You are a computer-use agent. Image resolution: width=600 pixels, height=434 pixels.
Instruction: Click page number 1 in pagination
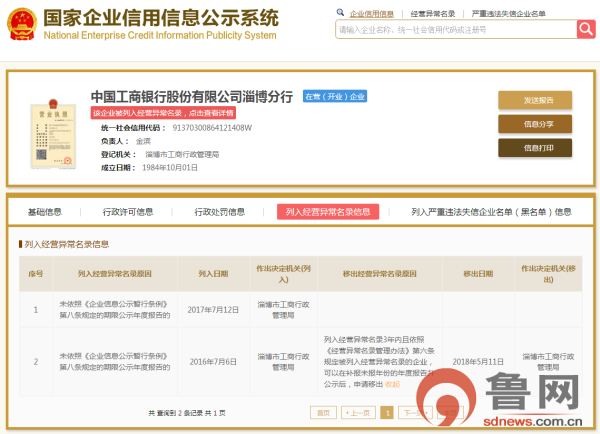[x=387, y=413]
